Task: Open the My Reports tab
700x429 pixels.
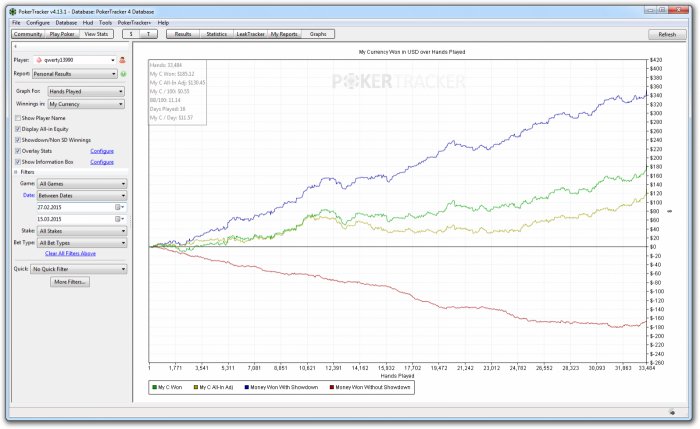Action: pos(284,34)
